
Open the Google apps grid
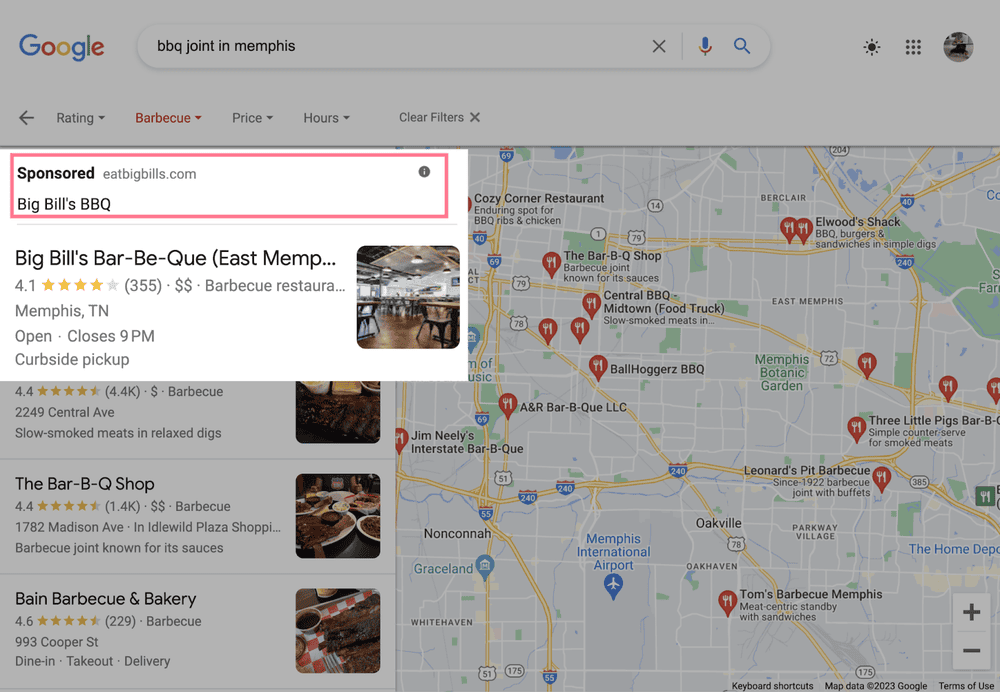[x=913, y=47]
